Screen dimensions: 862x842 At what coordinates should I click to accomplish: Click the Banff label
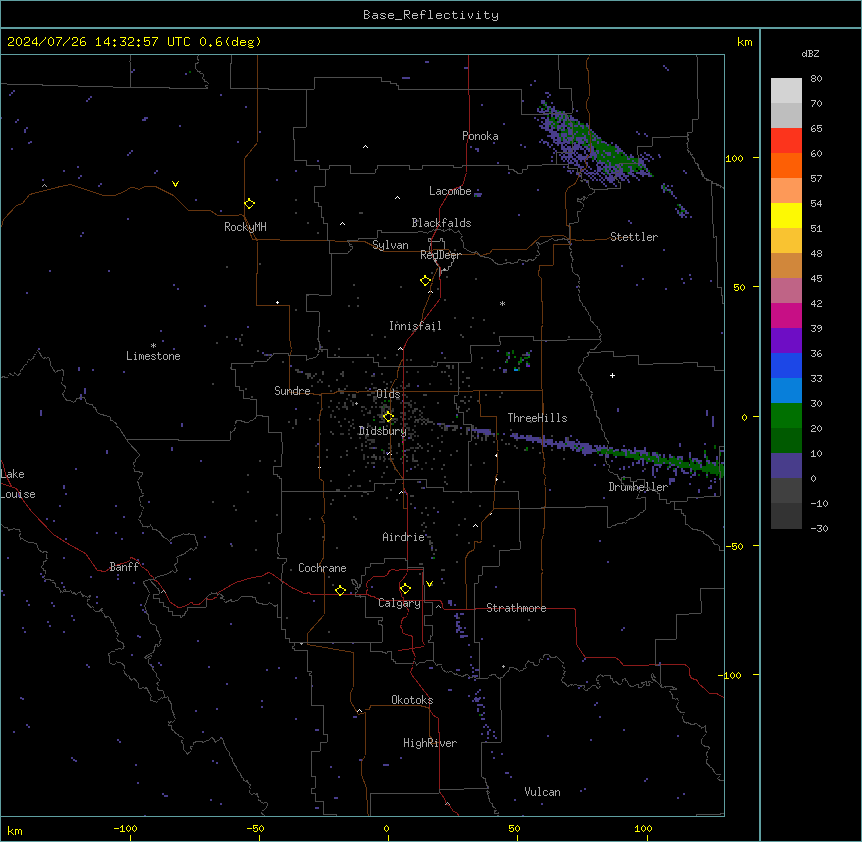[124, 567]
